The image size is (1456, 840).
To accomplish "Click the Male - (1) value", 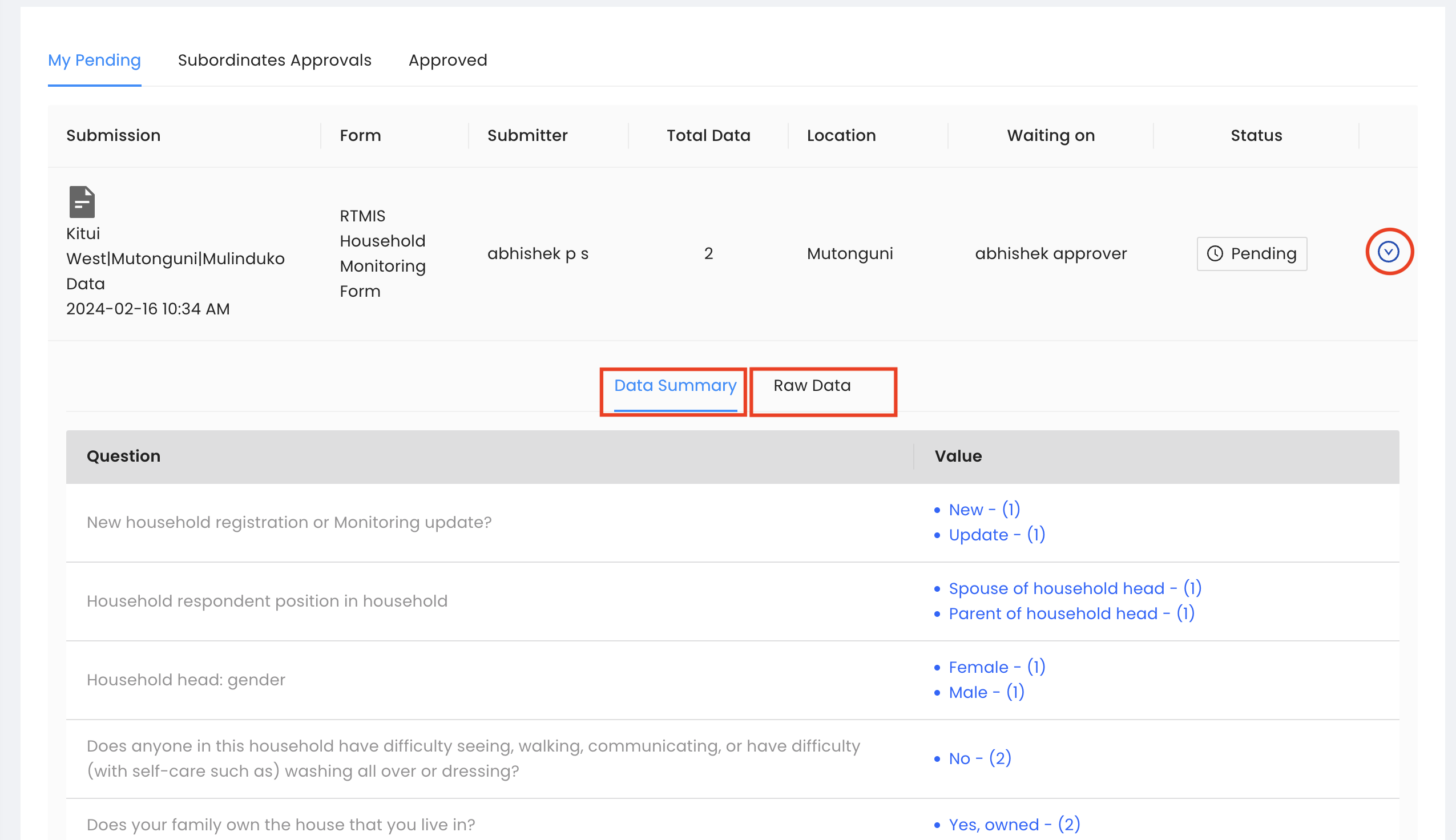I will coord(986,693).
